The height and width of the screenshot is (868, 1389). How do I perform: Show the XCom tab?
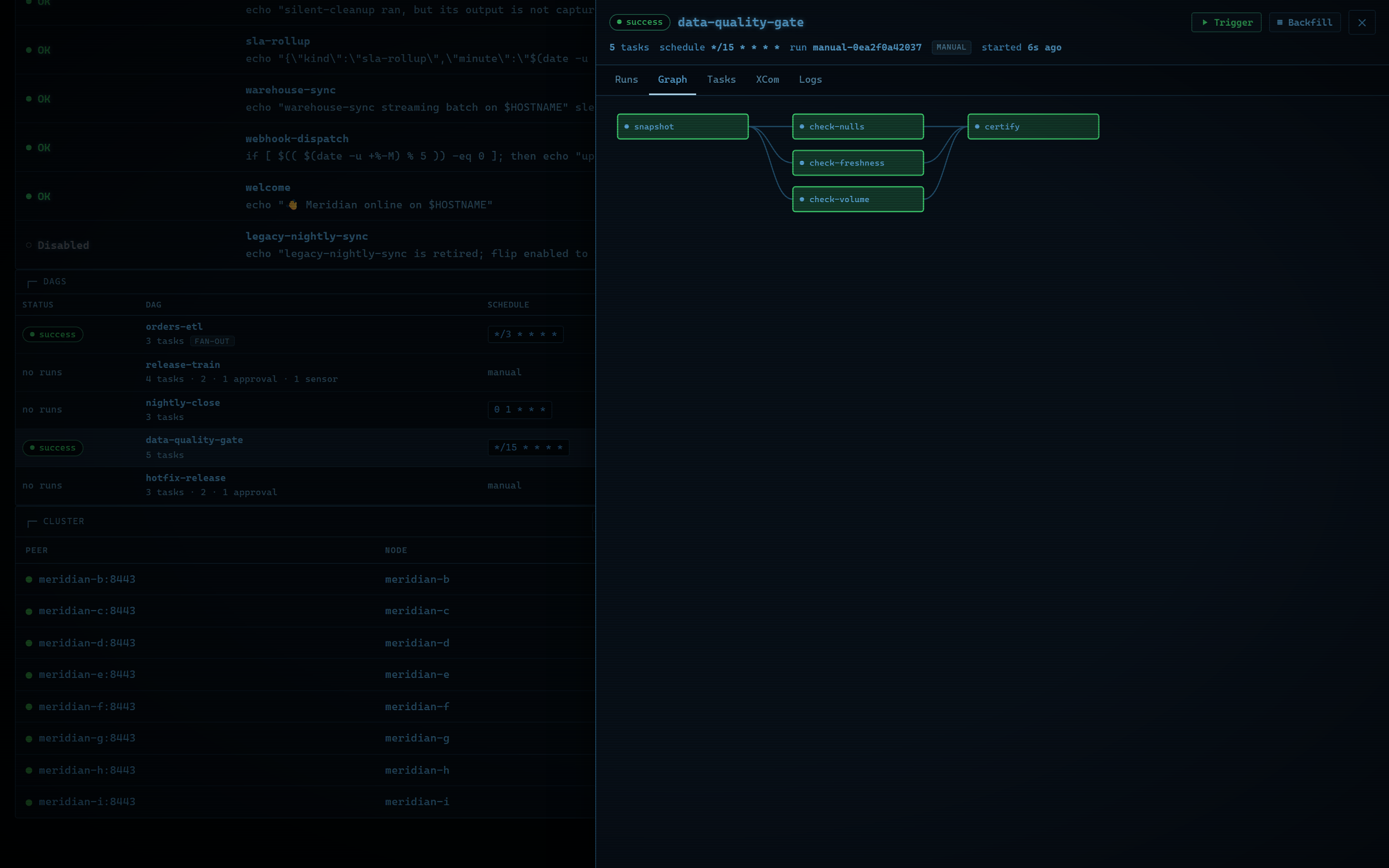coord(767,79)
